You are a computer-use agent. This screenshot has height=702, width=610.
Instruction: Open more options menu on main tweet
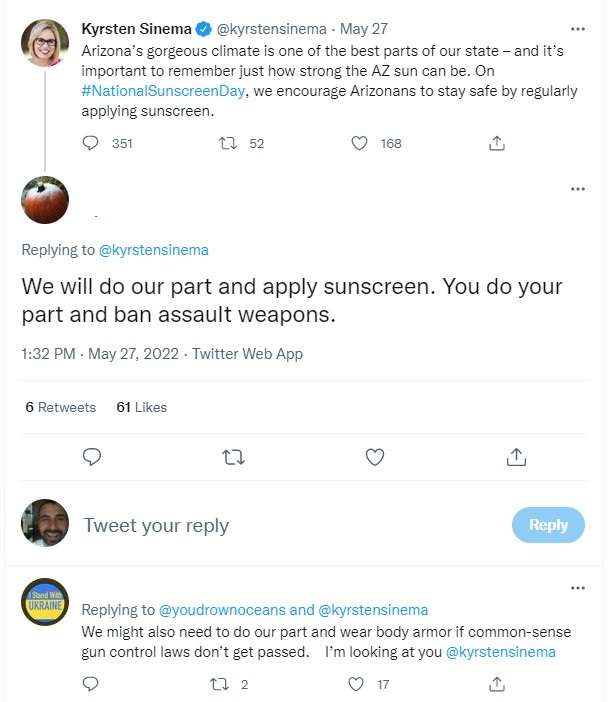577,188
